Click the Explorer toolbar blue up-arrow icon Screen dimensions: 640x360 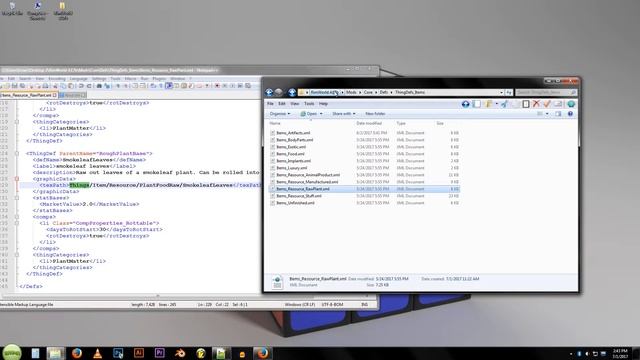465,104
